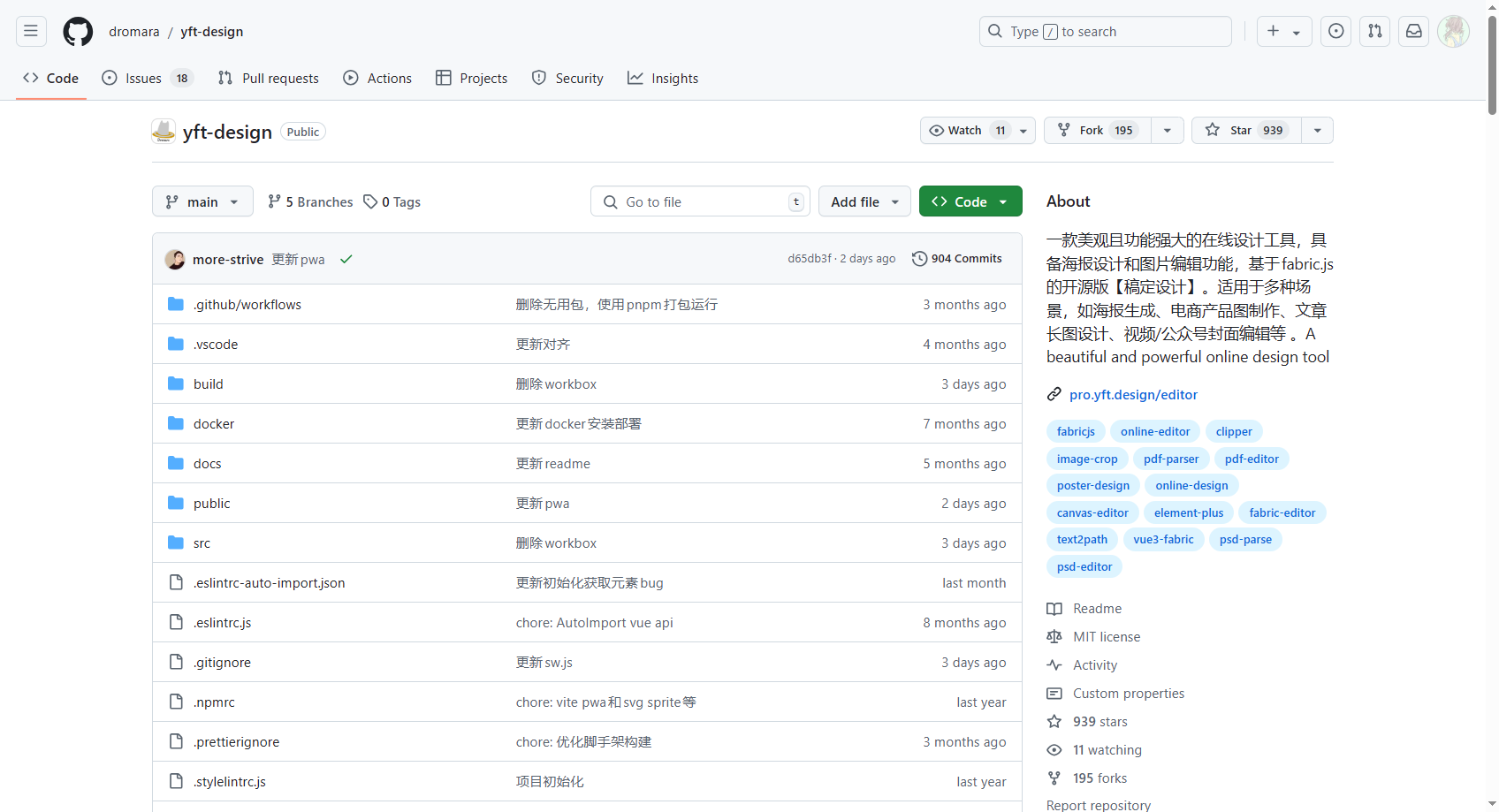Open the Security tab
The height and width of the screenshot is (812, 1499).
(567, 78)
